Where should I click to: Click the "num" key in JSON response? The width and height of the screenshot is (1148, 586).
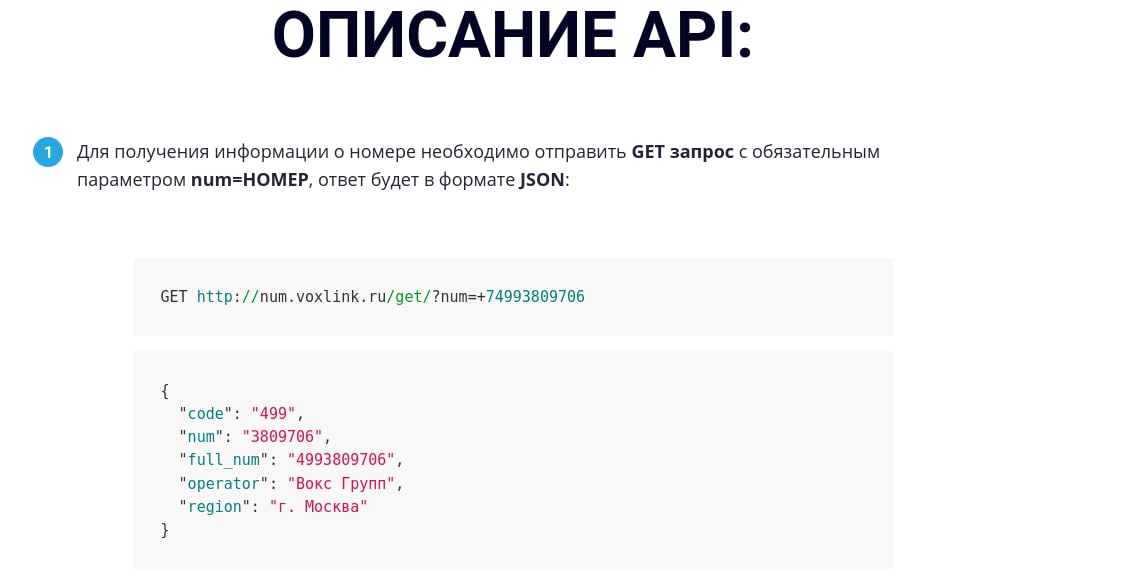click(201, 437)
